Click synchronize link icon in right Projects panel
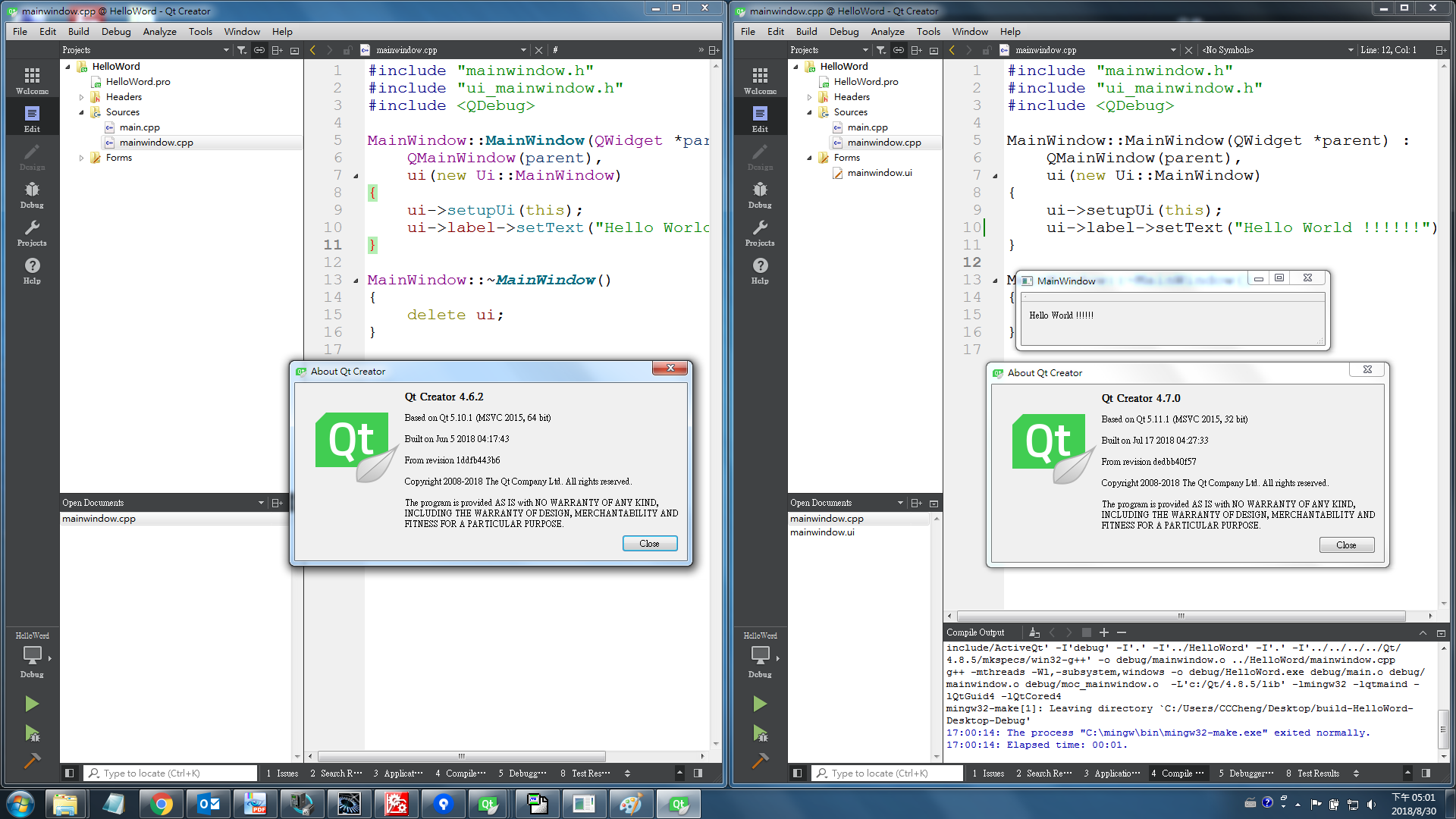The width and height of the screenshot is (1456, 819). (x=899, y=50)
